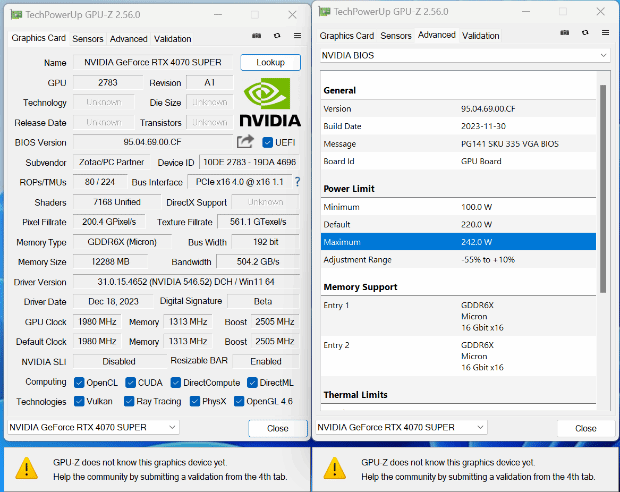Click the NVIDIA logo image
Viewport: 620px width, 492px height.
pos(270,103)
